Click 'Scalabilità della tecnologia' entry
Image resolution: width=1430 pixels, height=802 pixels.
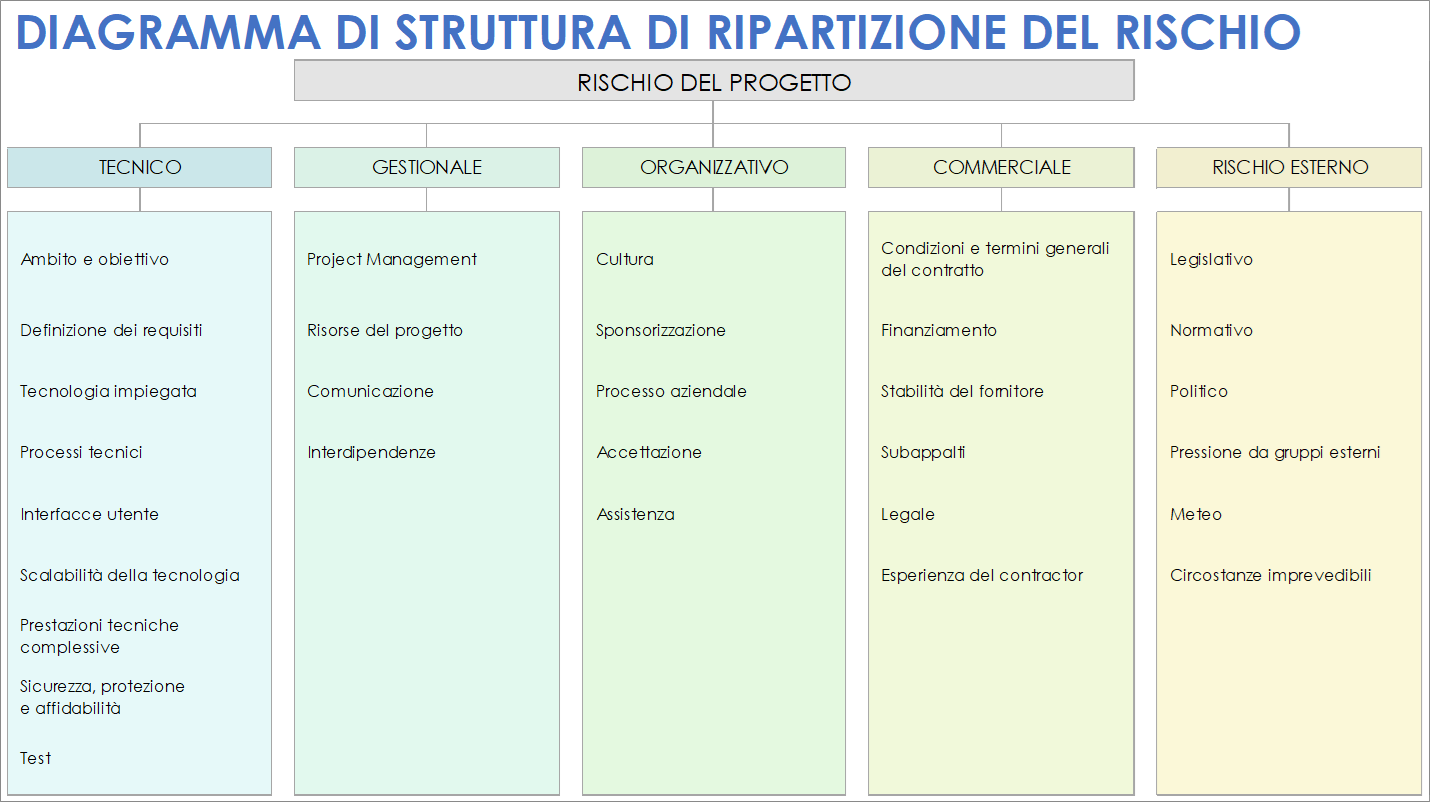pyautogui.click(x=130, y=575)
